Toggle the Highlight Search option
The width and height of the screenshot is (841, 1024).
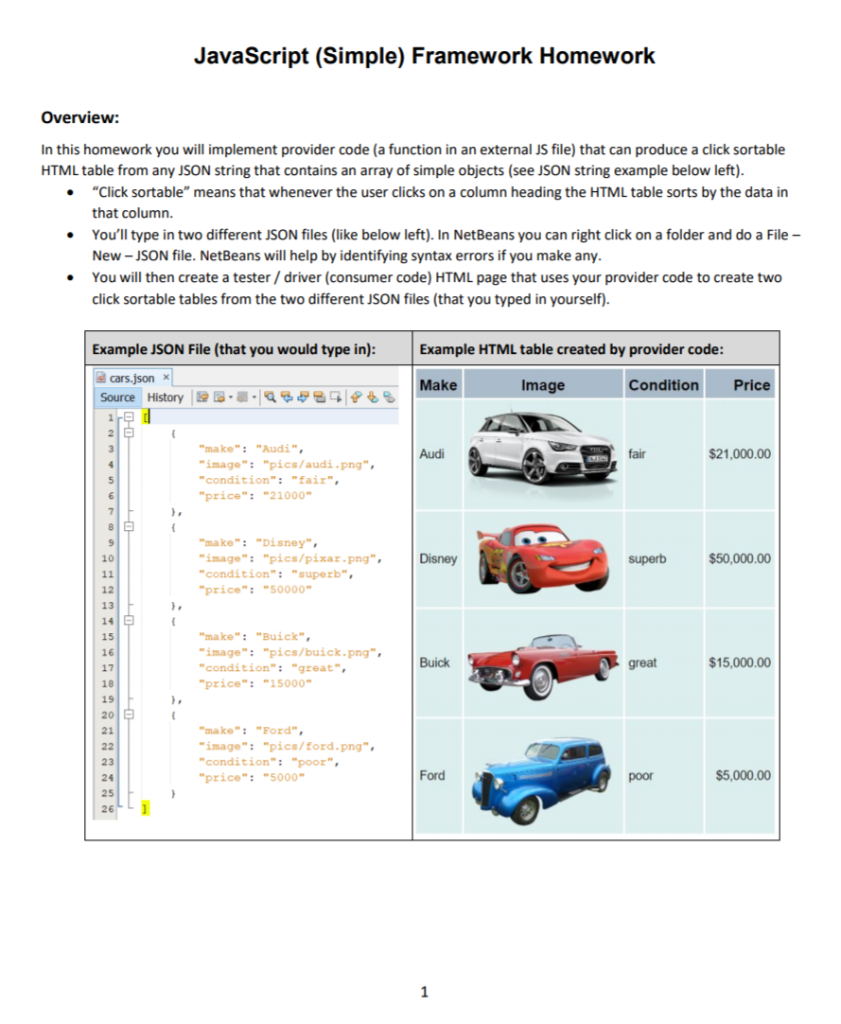(318, 397)
